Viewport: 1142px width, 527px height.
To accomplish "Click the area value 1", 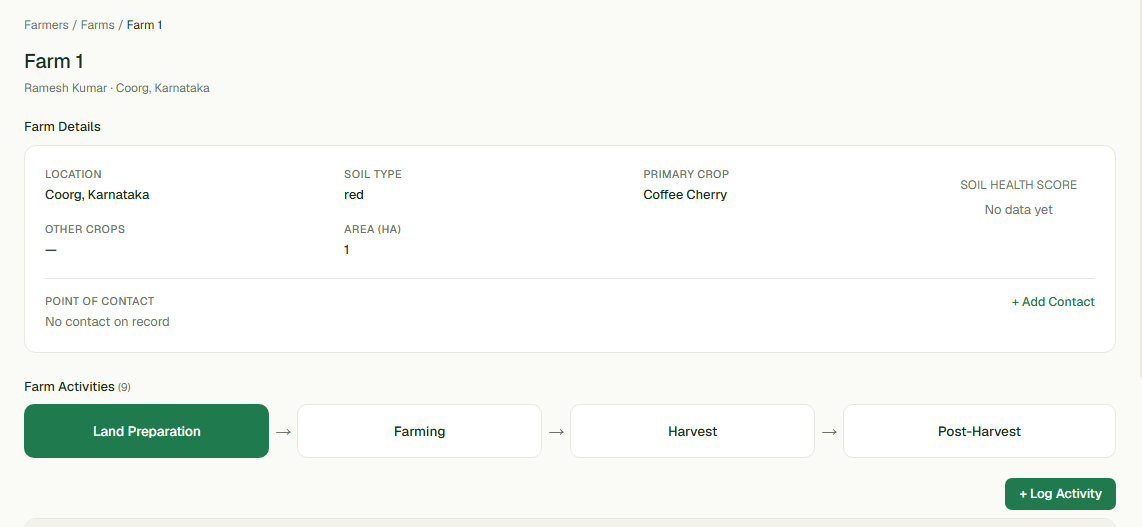I will 347,250.
